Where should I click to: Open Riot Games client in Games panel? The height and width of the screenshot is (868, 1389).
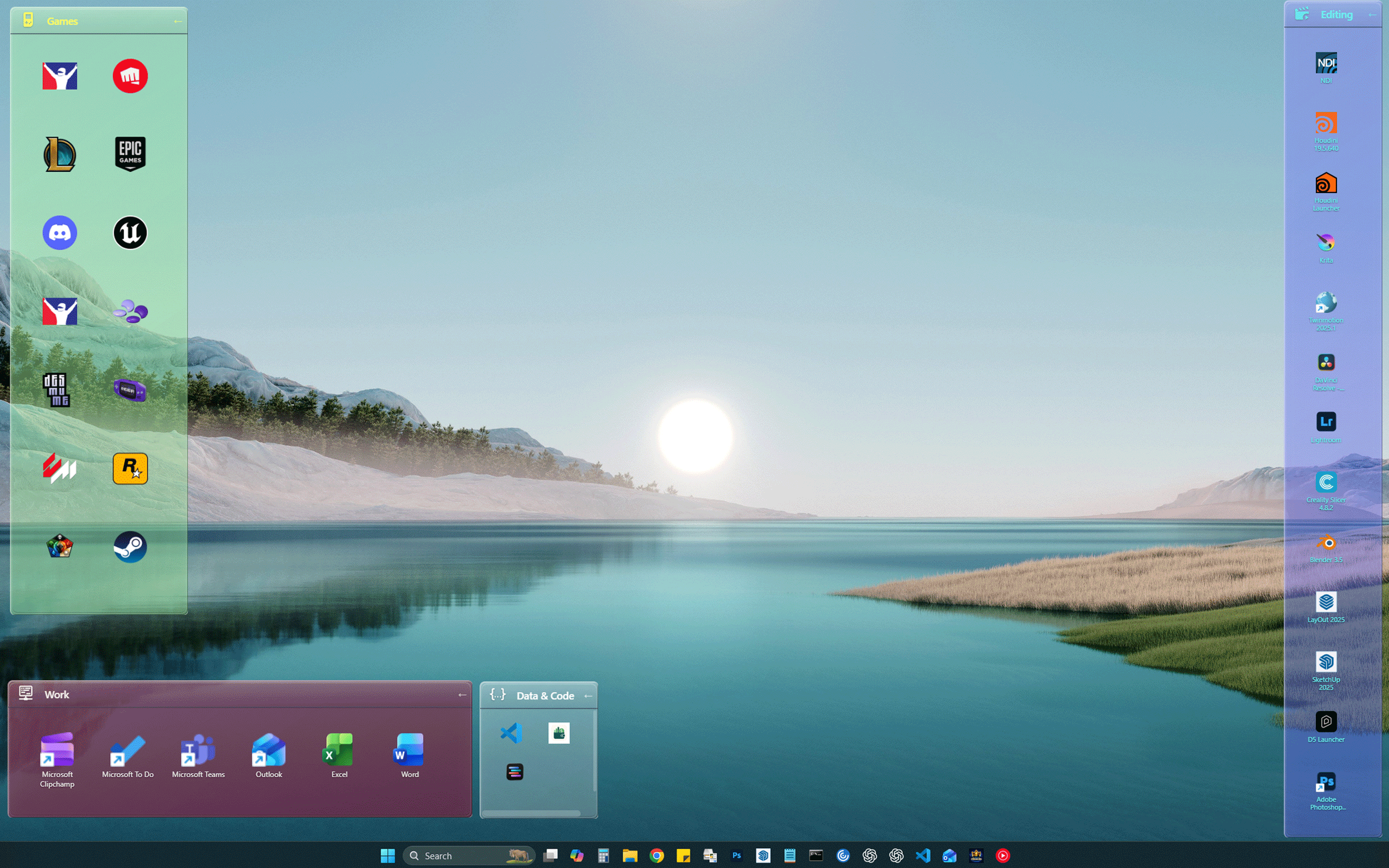pyautogui.click(x=130, y=76)
